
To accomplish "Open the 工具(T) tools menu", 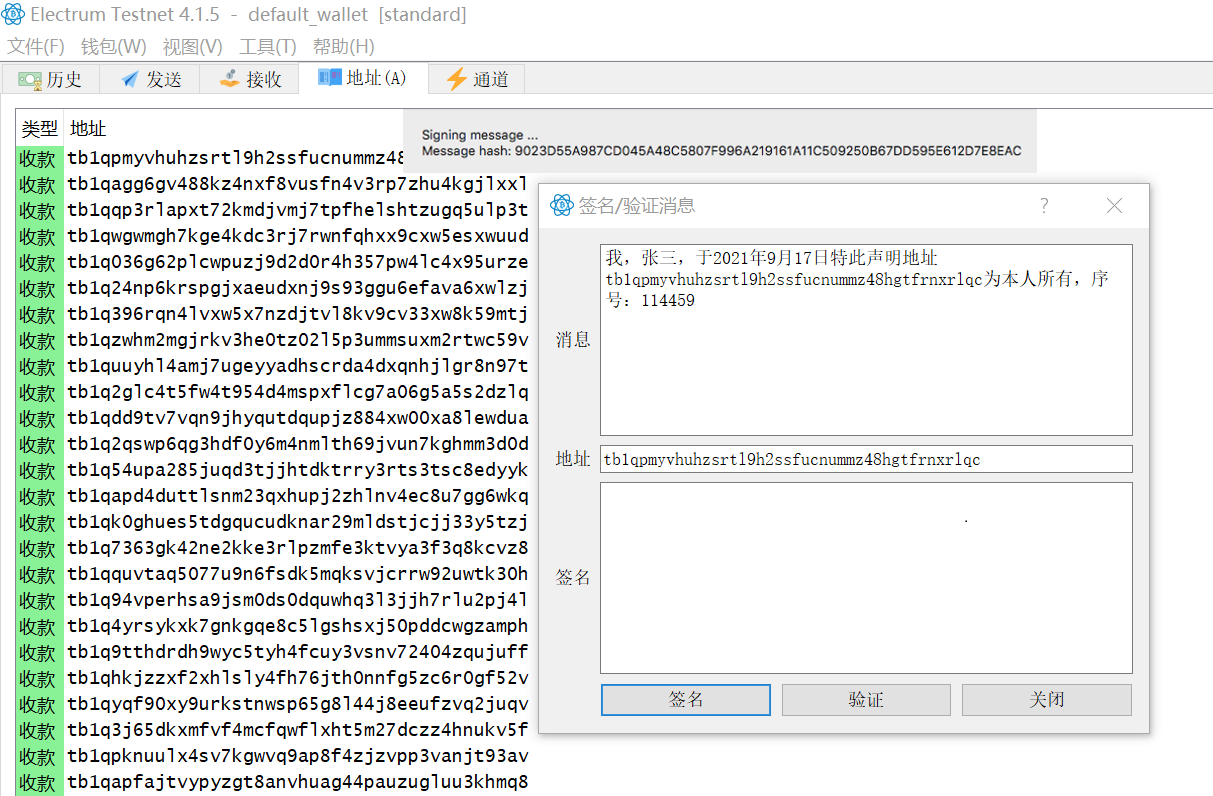I will 267,47.
